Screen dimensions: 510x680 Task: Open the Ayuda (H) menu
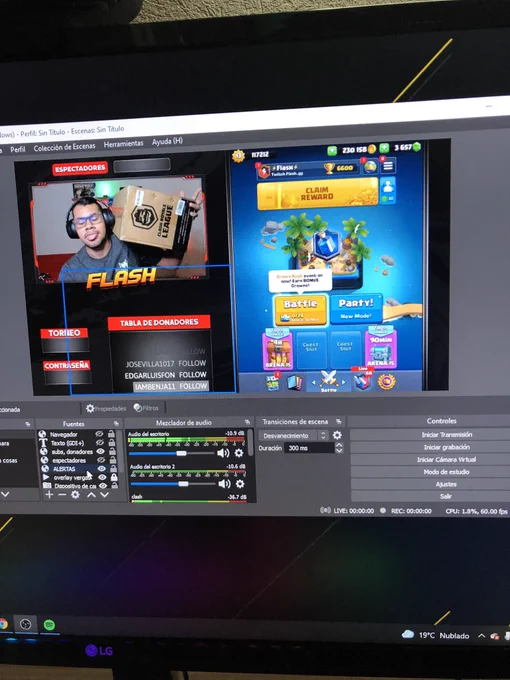click(167, 141)
